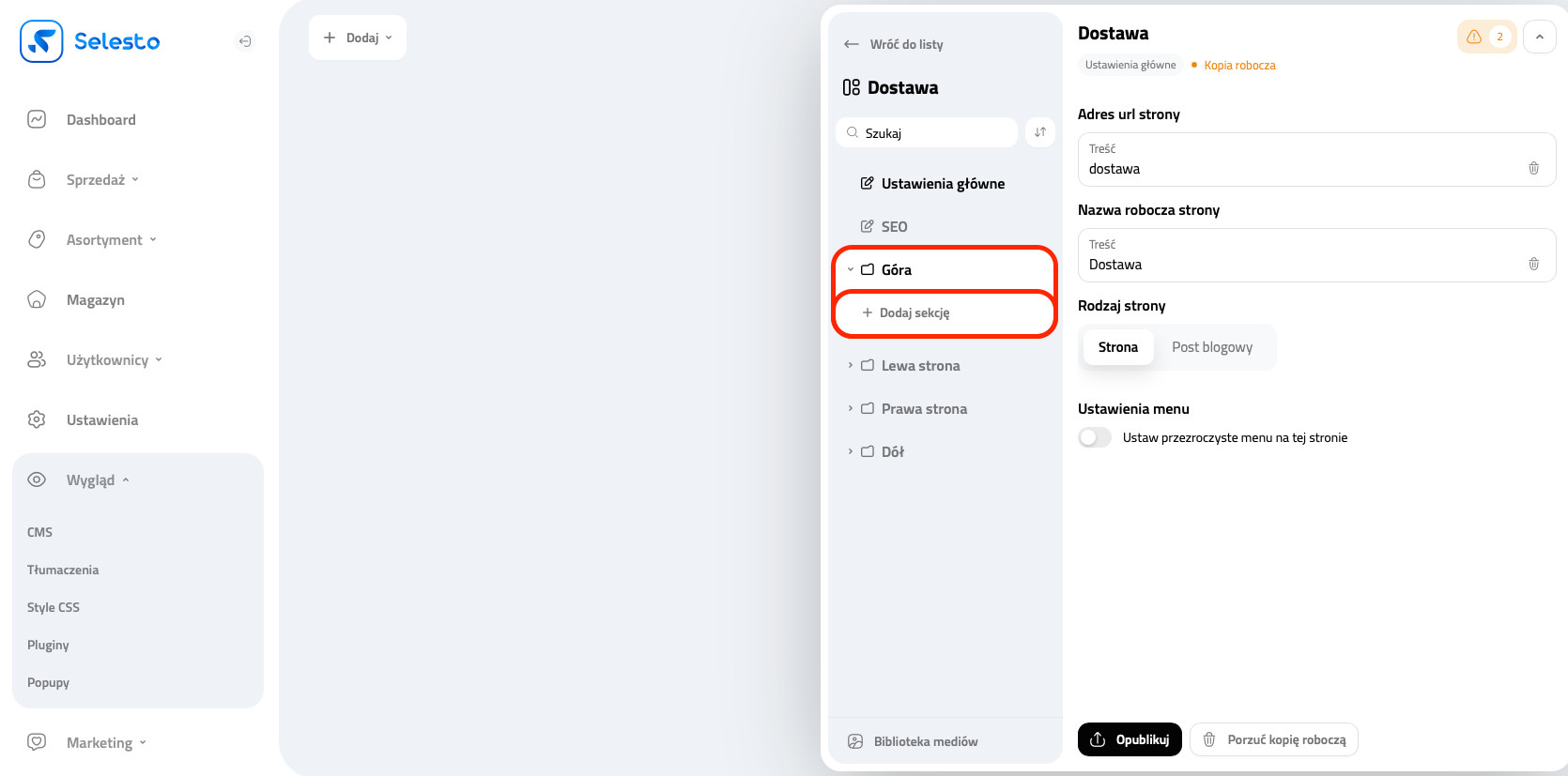Collapse the Góra folder
The width and height of the screenshot is (1568, 776).
point(851,270)
